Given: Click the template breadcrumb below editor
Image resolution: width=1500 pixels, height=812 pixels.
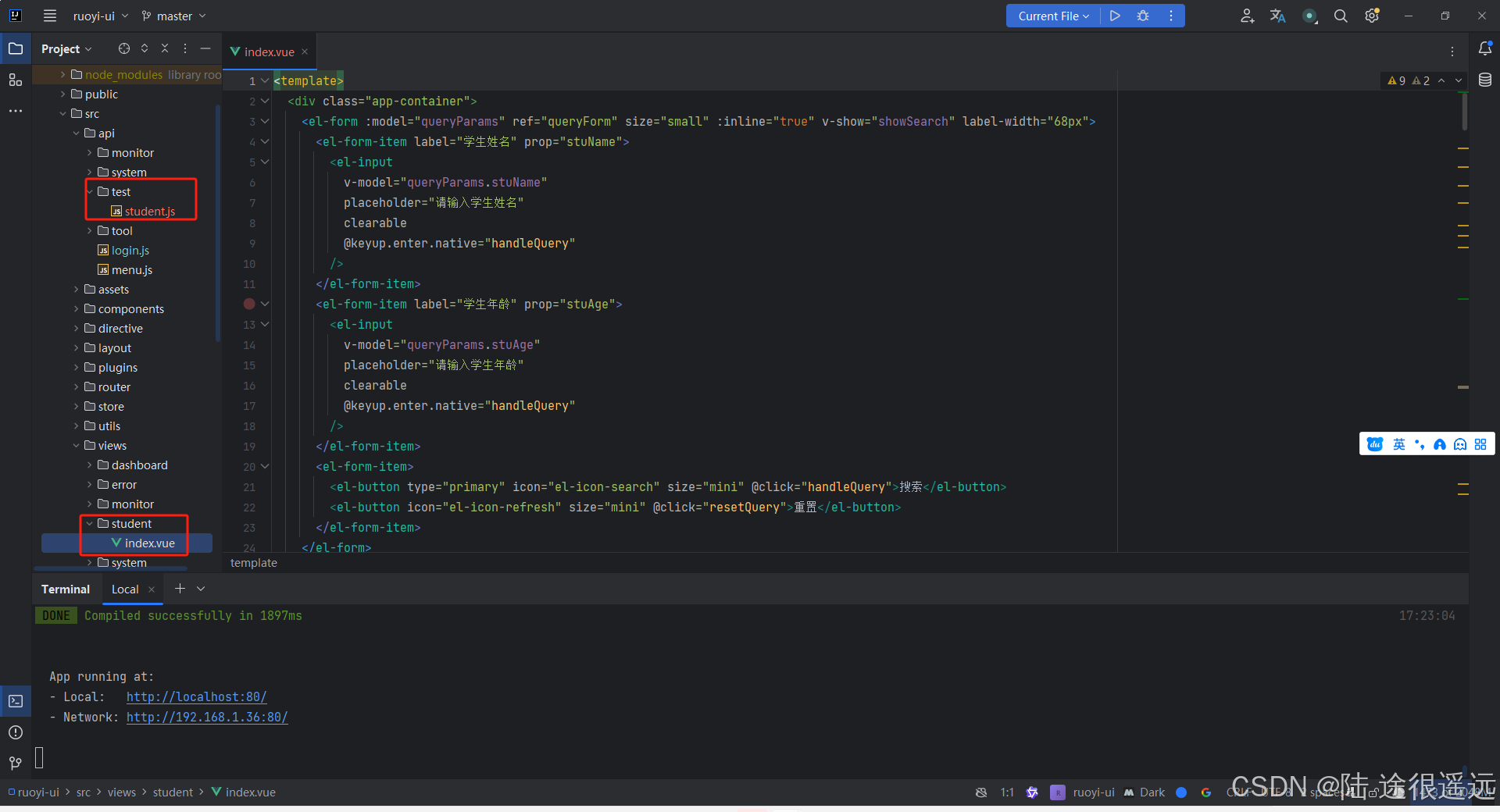Looking at the screenshot, I should [x=254, y=562].
